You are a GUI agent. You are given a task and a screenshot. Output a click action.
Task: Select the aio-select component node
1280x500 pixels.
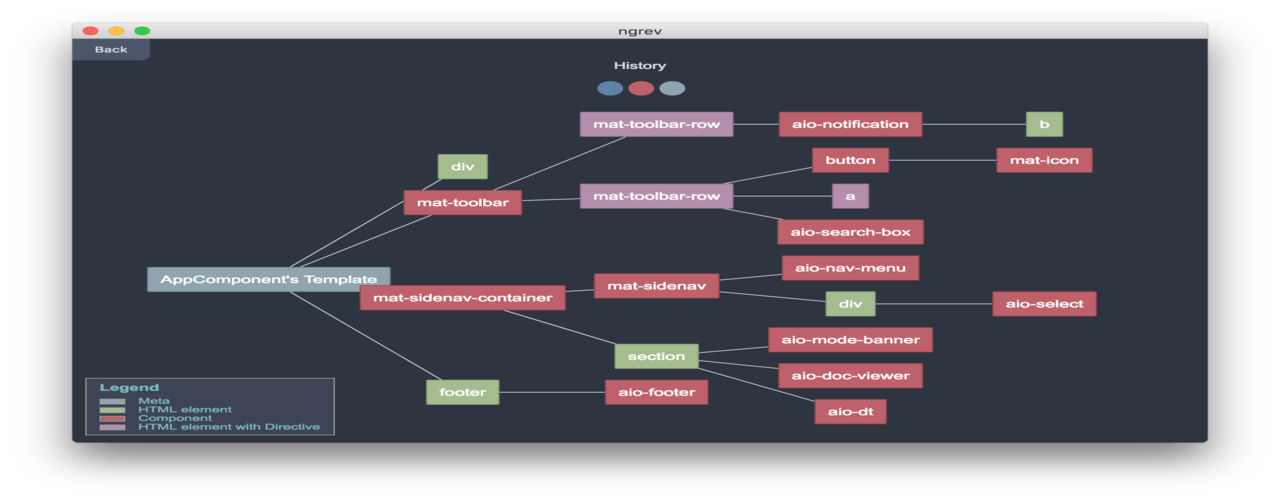coord(1044,304)
